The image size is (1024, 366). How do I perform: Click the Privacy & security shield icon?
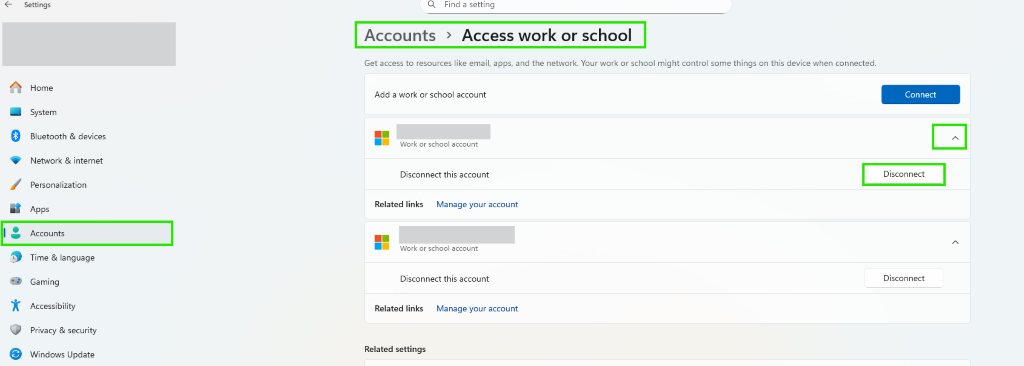coord(16,330)
